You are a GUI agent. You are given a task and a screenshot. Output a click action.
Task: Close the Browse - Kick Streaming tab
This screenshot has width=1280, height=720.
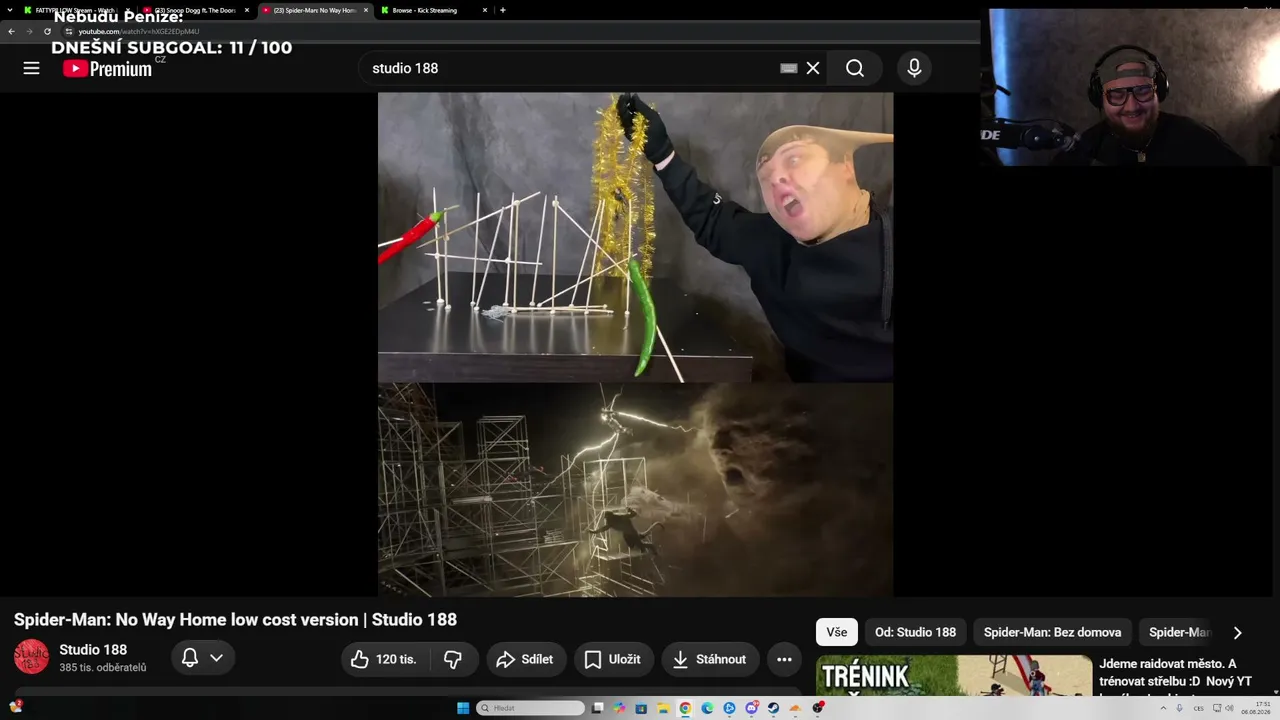(x=485, y=10)
